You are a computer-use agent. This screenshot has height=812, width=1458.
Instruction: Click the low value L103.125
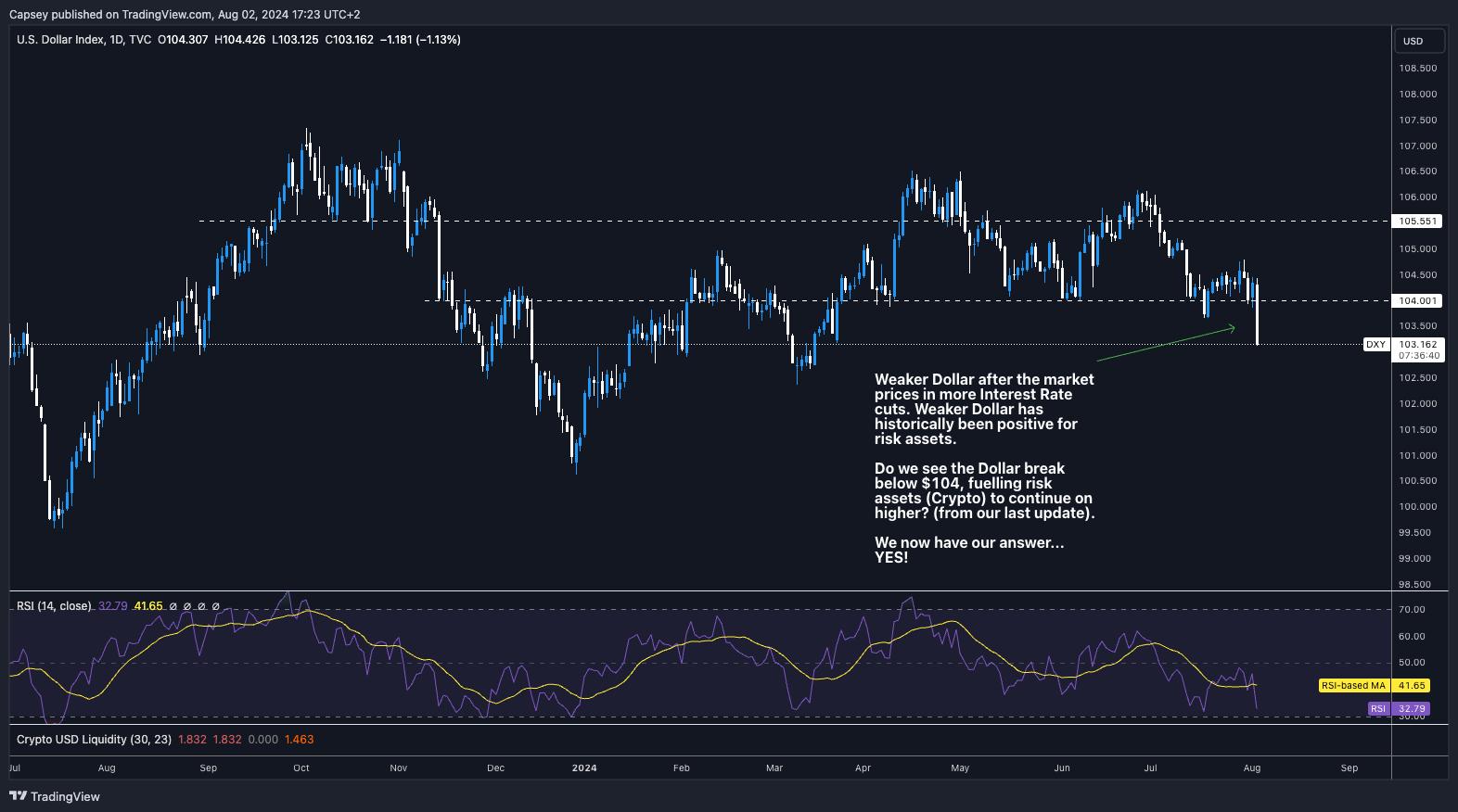tap(295, 40)
